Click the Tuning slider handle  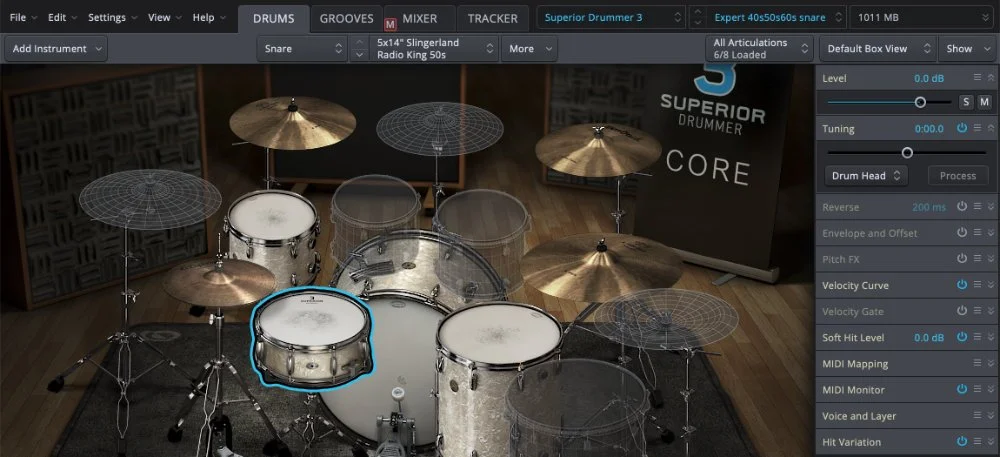(x=907, y=152)
